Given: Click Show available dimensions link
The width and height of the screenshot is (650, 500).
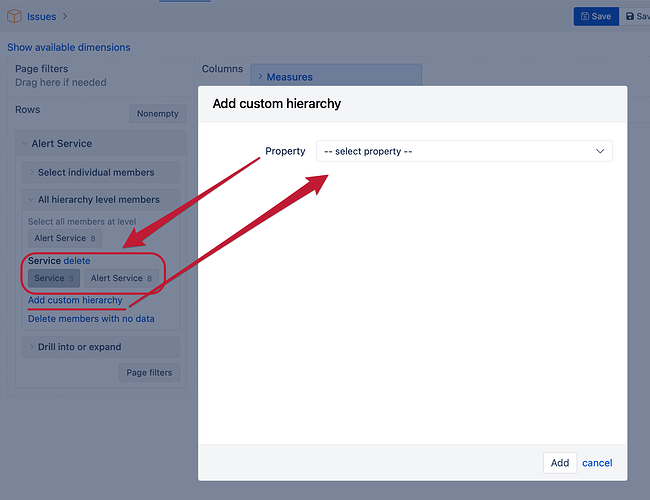Looking at the screenshot, I should 69,47.
